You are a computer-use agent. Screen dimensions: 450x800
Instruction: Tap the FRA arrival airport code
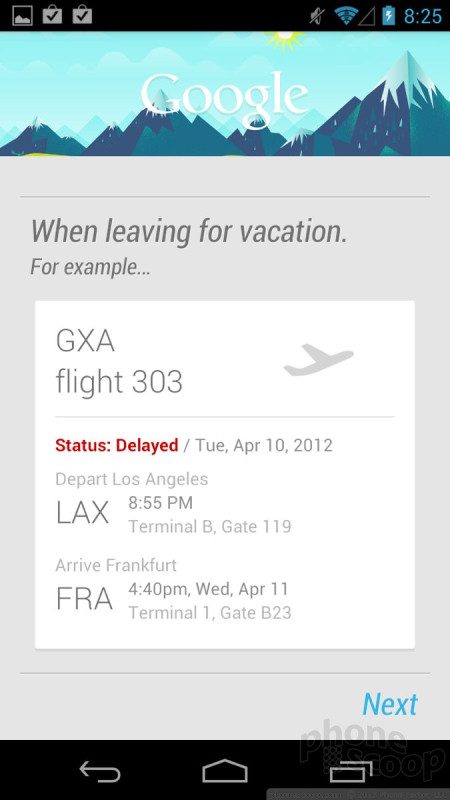click(x=84, y=598)
